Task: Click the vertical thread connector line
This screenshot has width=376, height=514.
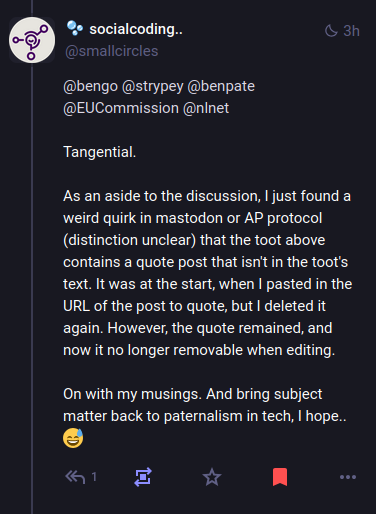Action: pos(32,288)
